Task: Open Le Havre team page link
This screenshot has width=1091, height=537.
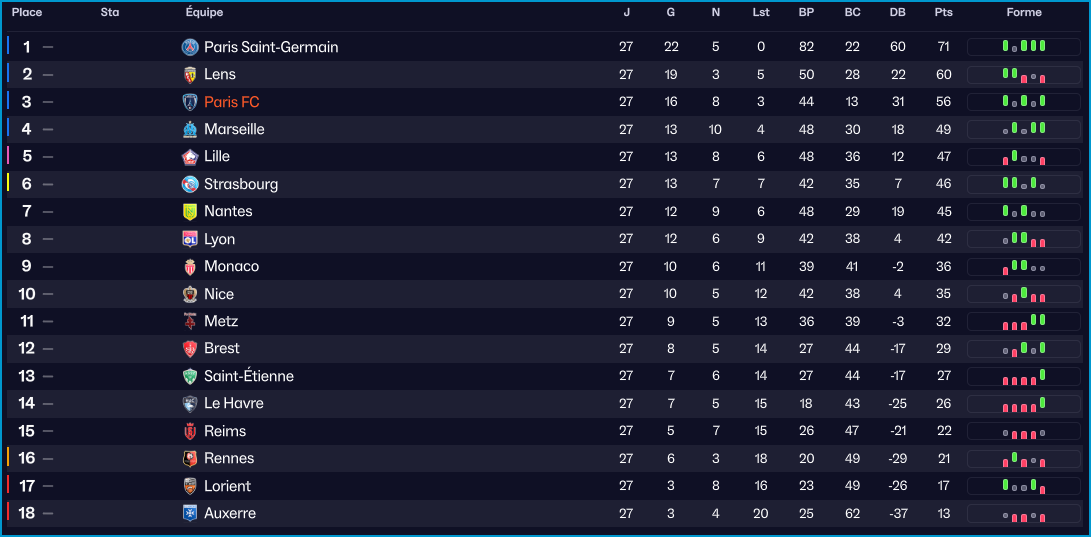Action: pos(233,403)
